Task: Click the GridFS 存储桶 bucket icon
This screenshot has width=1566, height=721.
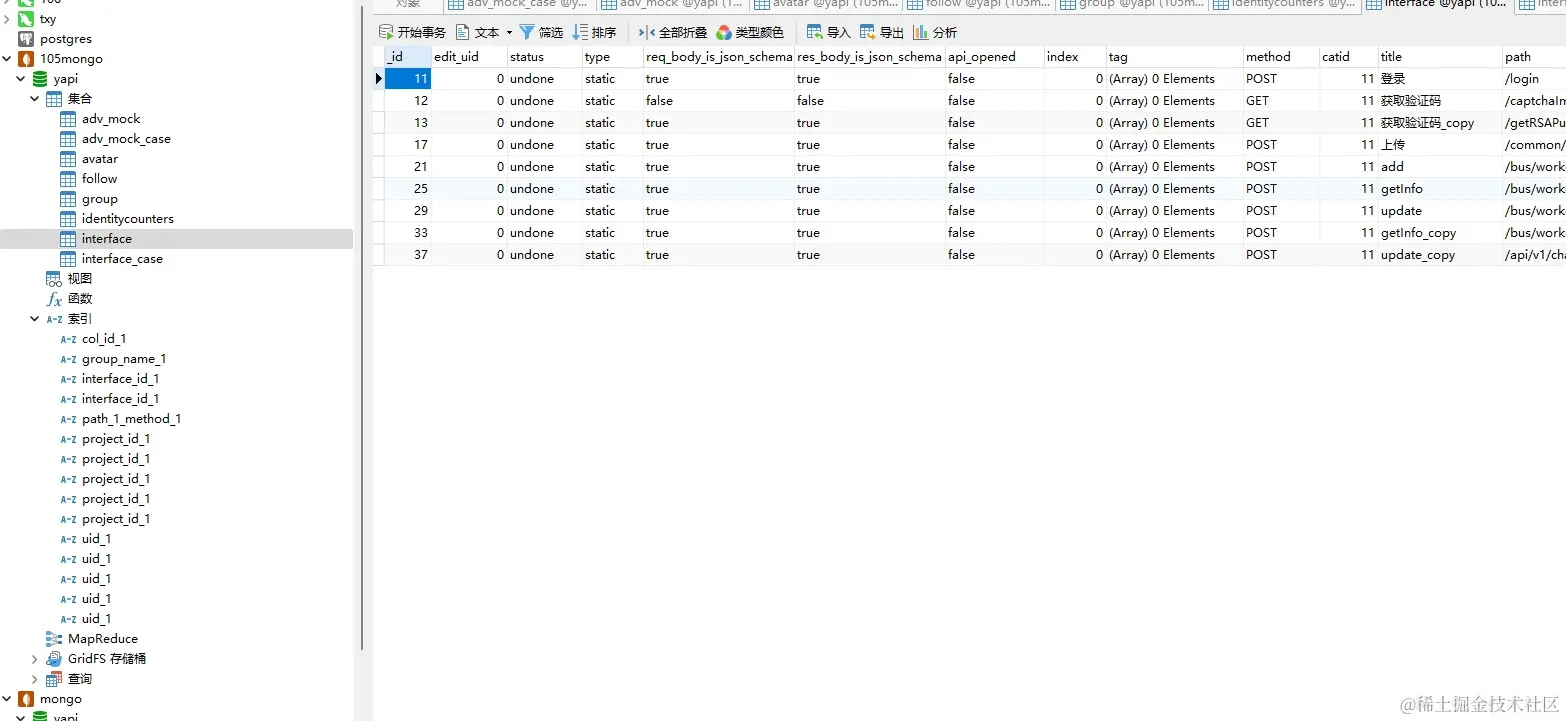Action: click(x=54, y=659)
